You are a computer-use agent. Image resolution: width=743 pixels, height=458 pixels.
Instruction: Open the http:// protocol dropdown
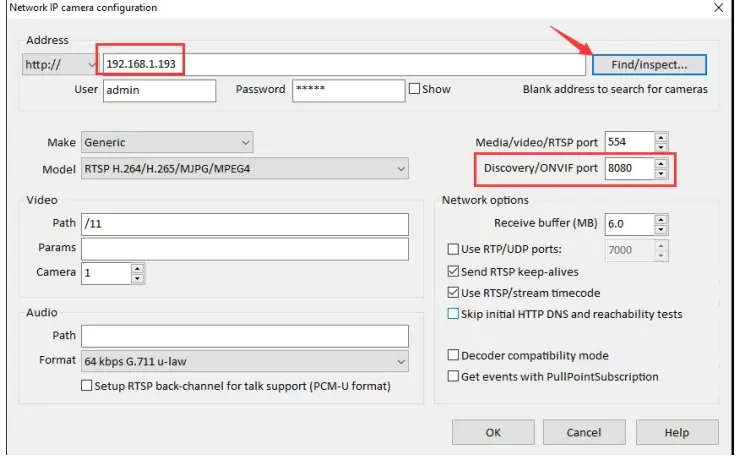(x=60, y=64)
